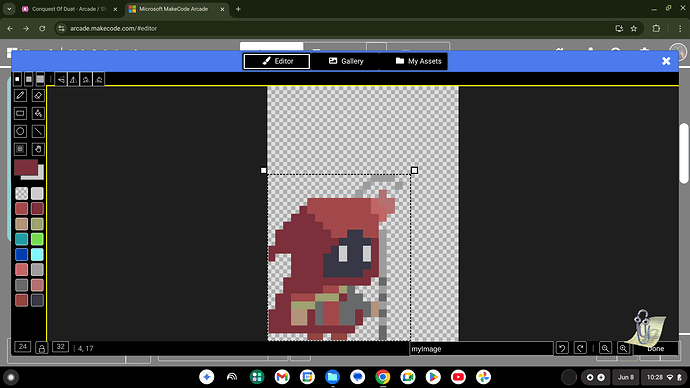Open the Chrome extensions menu
Image resolution: width=690 pixels, height=388 pixels.
point(656,29)
